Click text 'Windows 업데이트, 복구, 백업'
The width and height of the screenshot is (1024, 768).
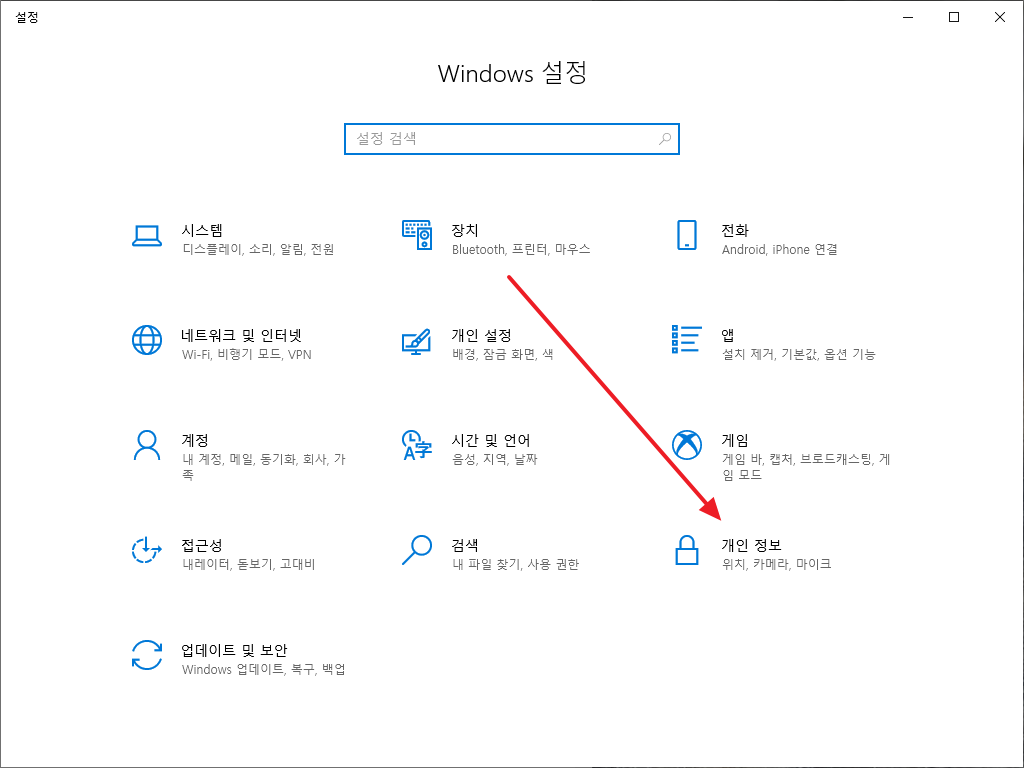(x=264, y=669)
